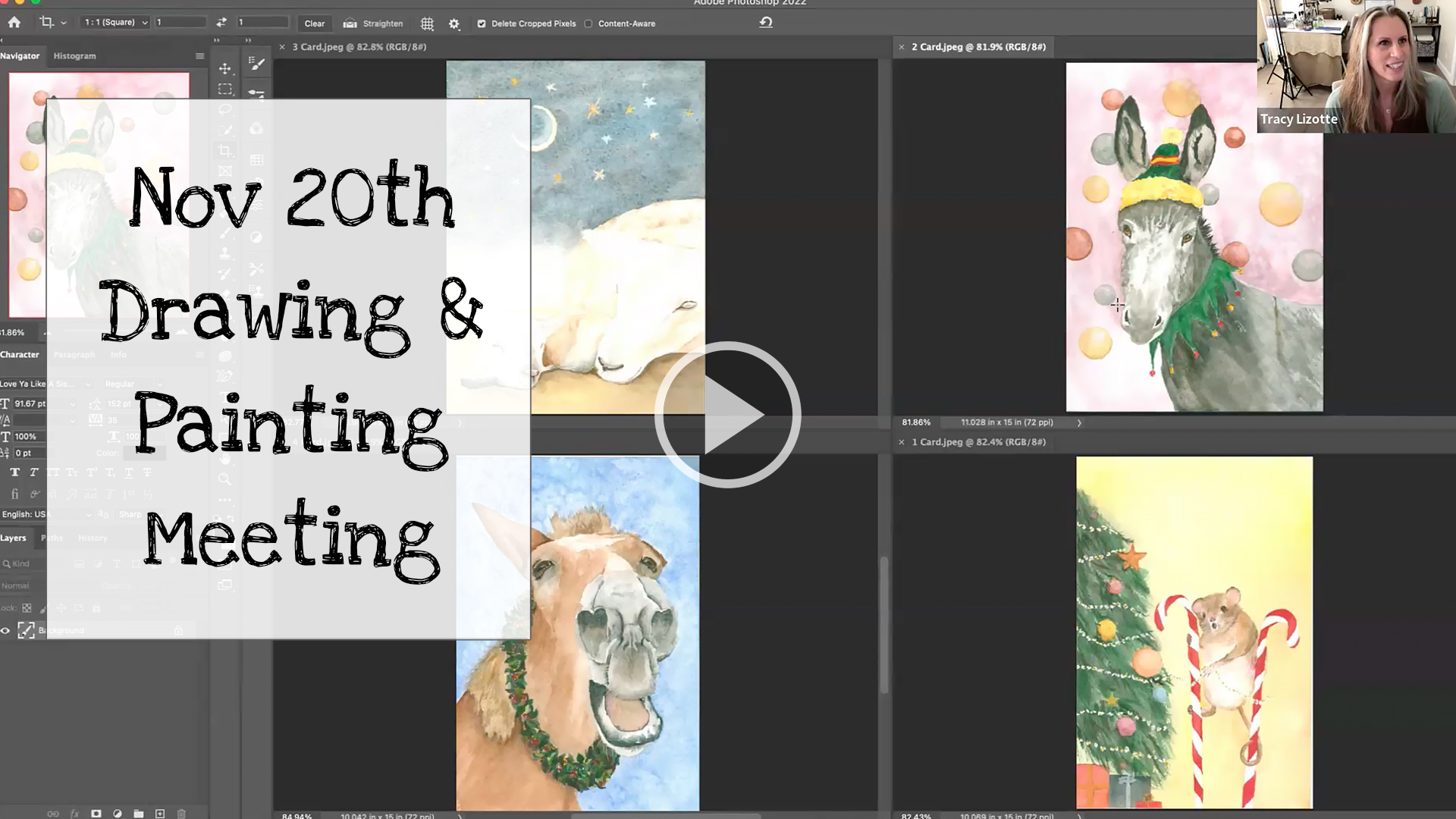The image size is (1456, 819).
Task: Toggle standard ligatures fi button
Action: 14,494
